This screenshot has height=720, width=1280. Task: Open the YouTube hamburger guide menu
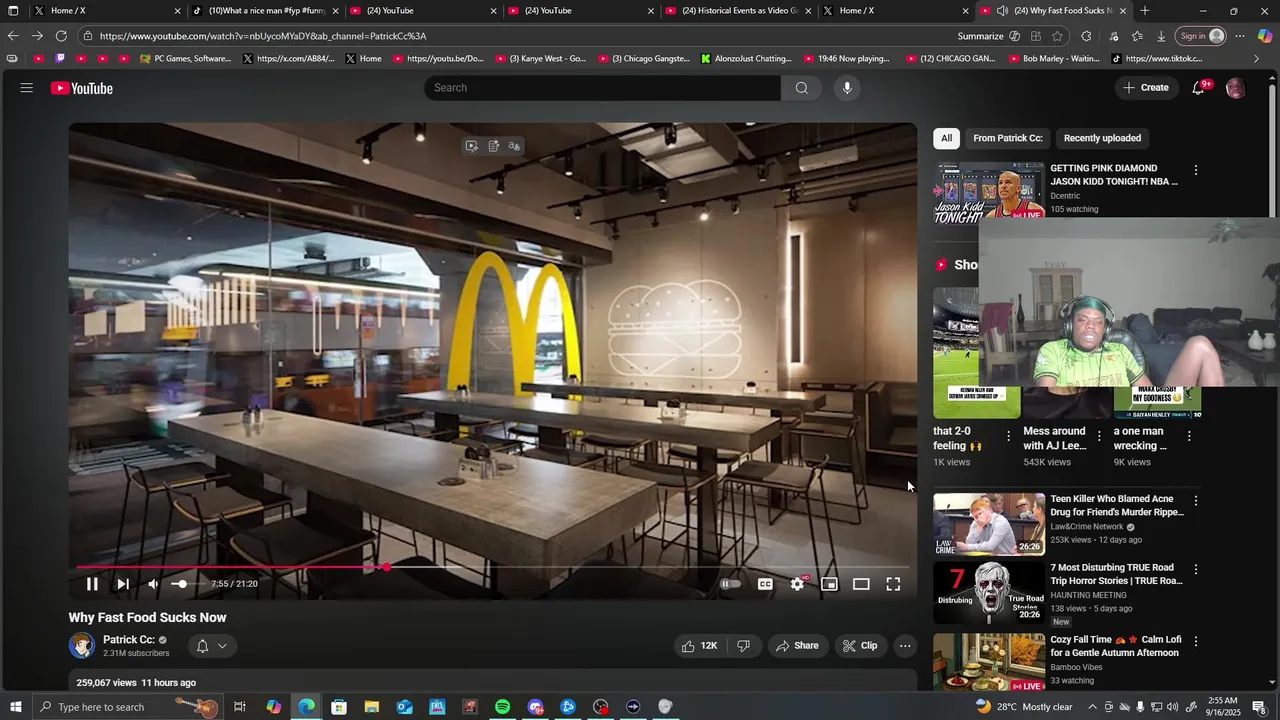click(27, 88)
